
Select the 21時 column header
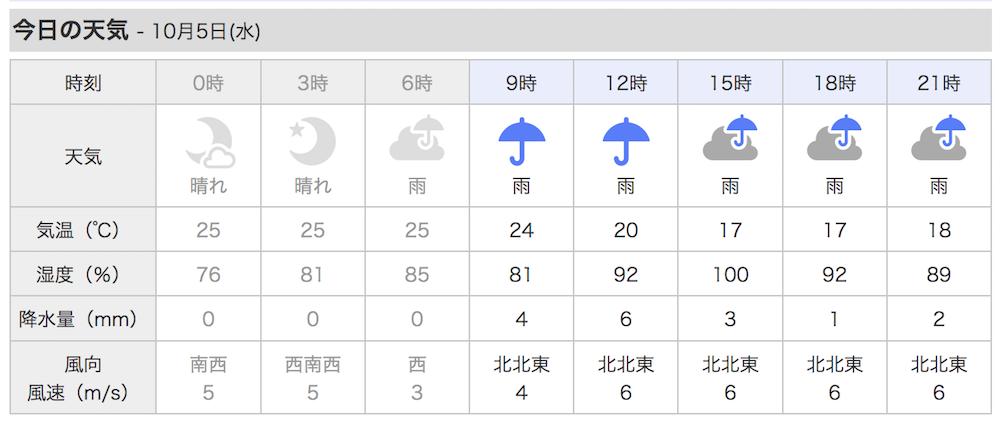click(939, 82)
